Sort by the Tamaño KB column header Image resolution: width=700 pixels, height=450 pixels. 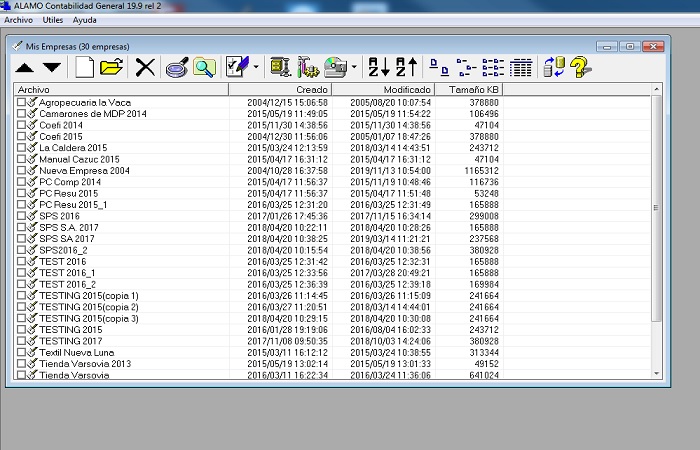click(x=469, y=89)
